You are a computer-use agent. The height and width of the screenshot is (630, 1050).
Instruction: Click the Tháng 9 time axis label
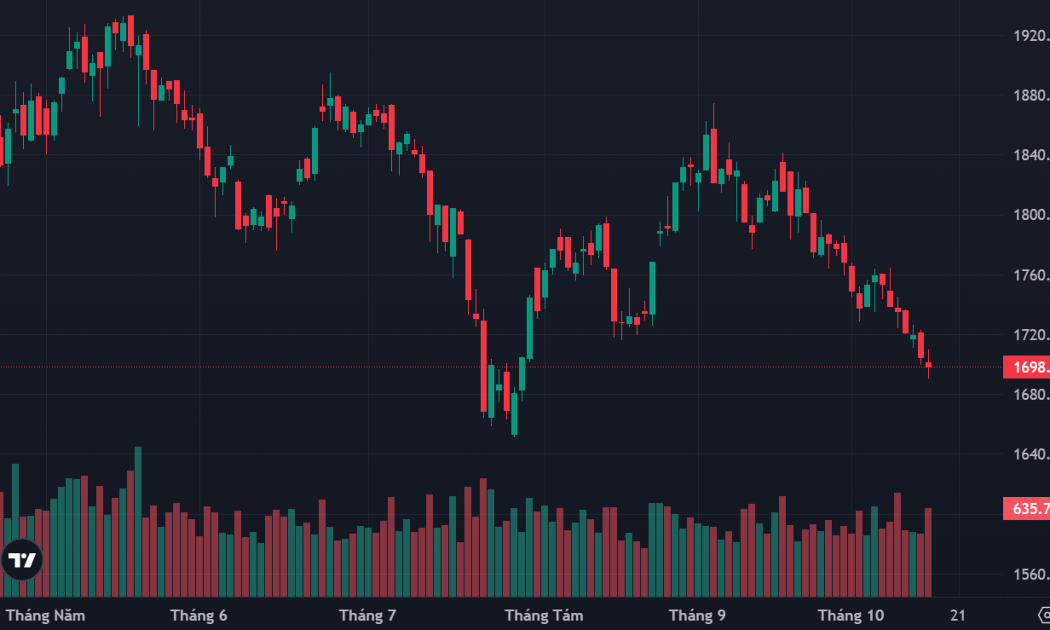point(697,615)
